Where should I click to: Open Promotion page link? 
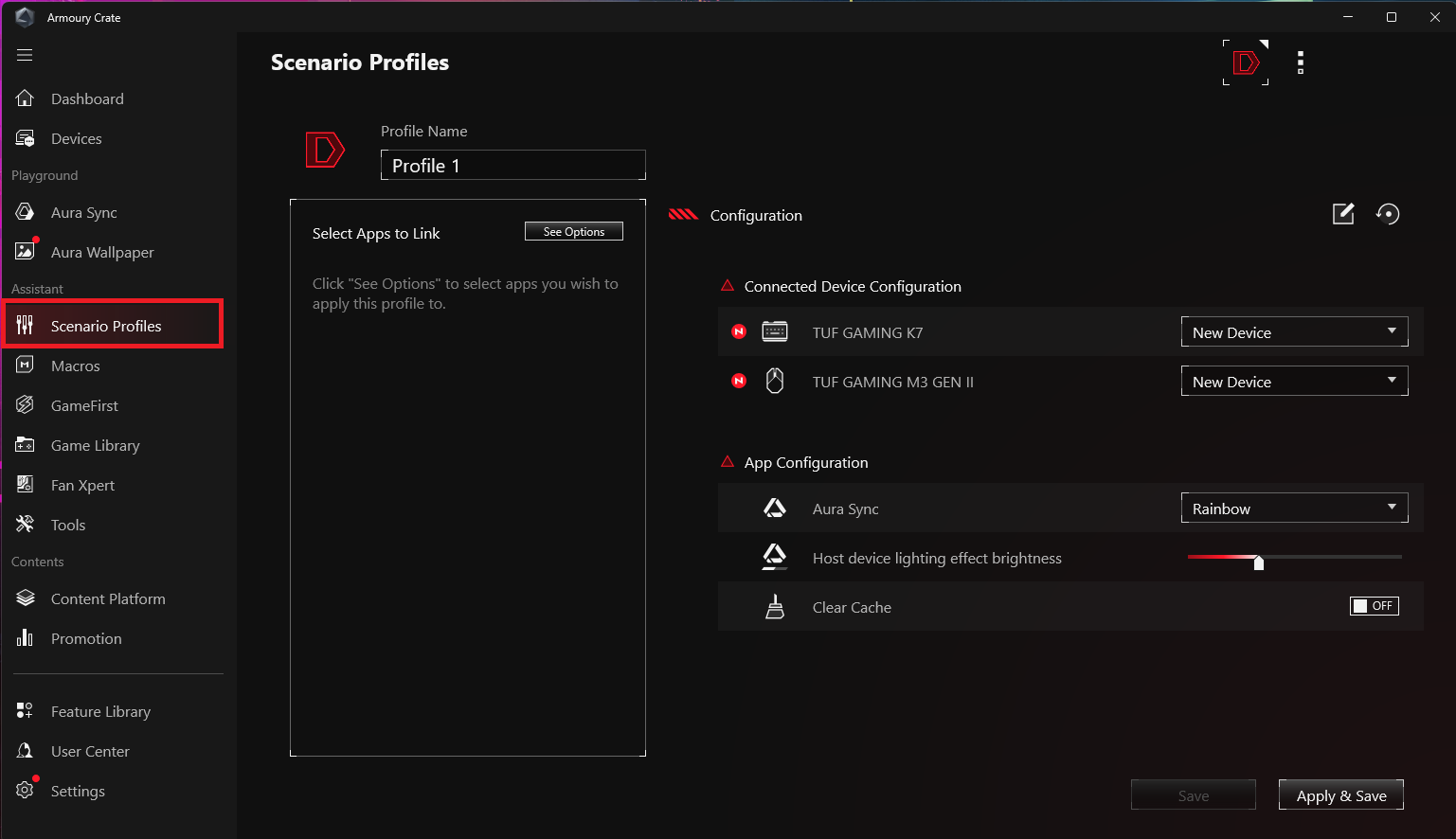tap(86, 638)
